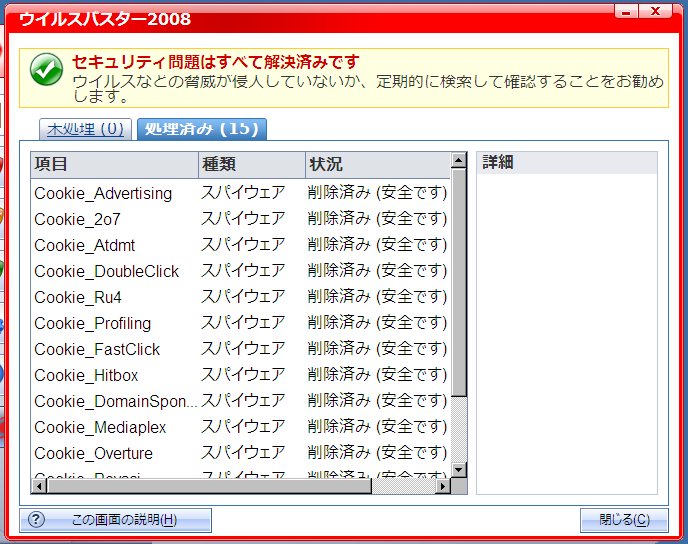Click the green checkmark security status icon
The width and height of the screenshot is (688, 544).
tap(46, 70)
